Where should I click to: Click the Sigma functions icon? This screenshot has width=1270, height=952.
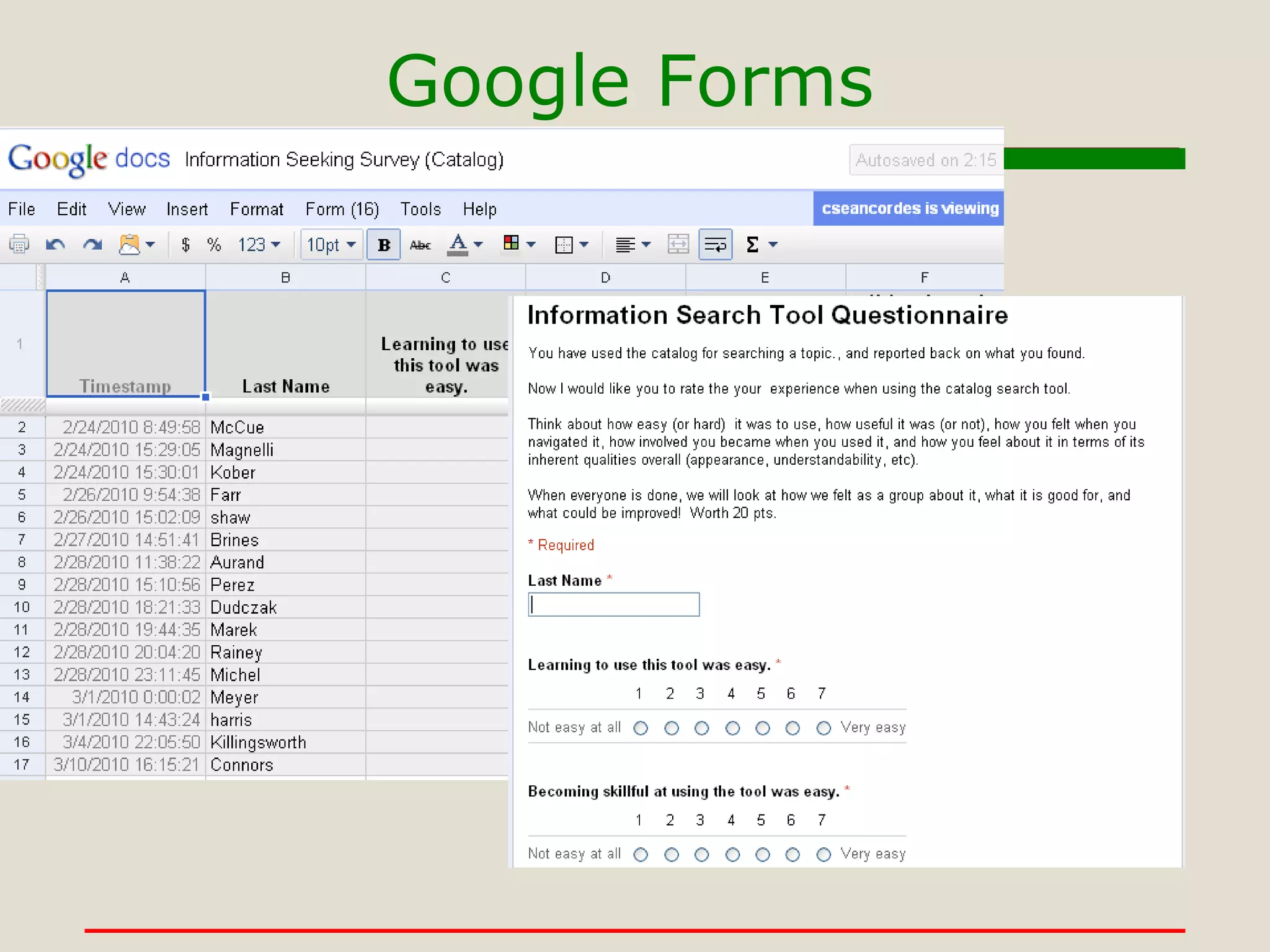(752, 245)
